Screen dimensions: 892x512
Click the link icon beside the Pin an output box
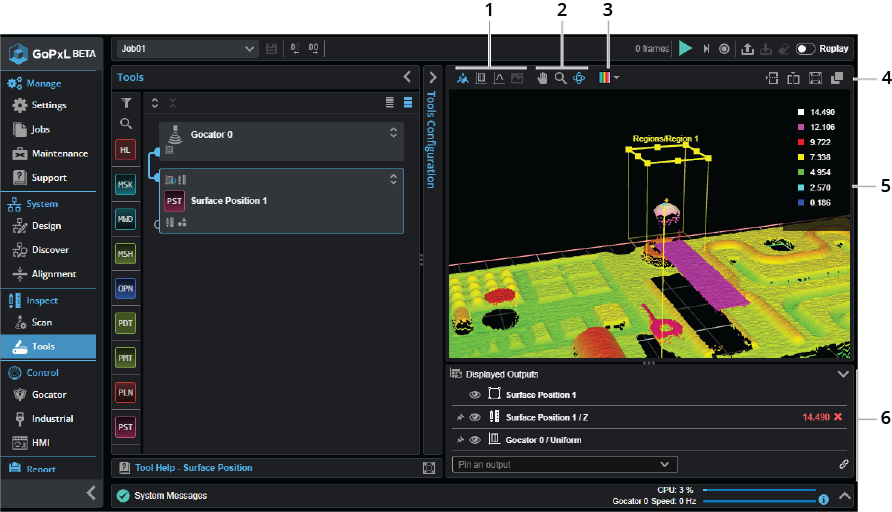pyautogui.click(x=843, y=464)
